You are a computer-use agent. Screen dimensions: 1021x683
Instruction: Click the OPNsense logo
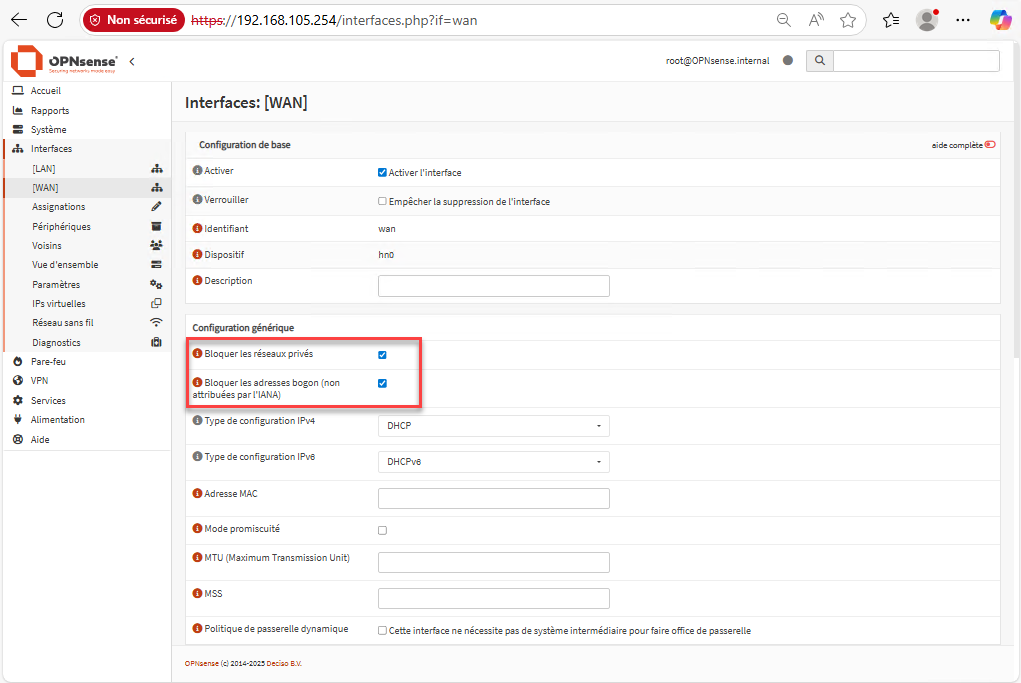point(64,61)
